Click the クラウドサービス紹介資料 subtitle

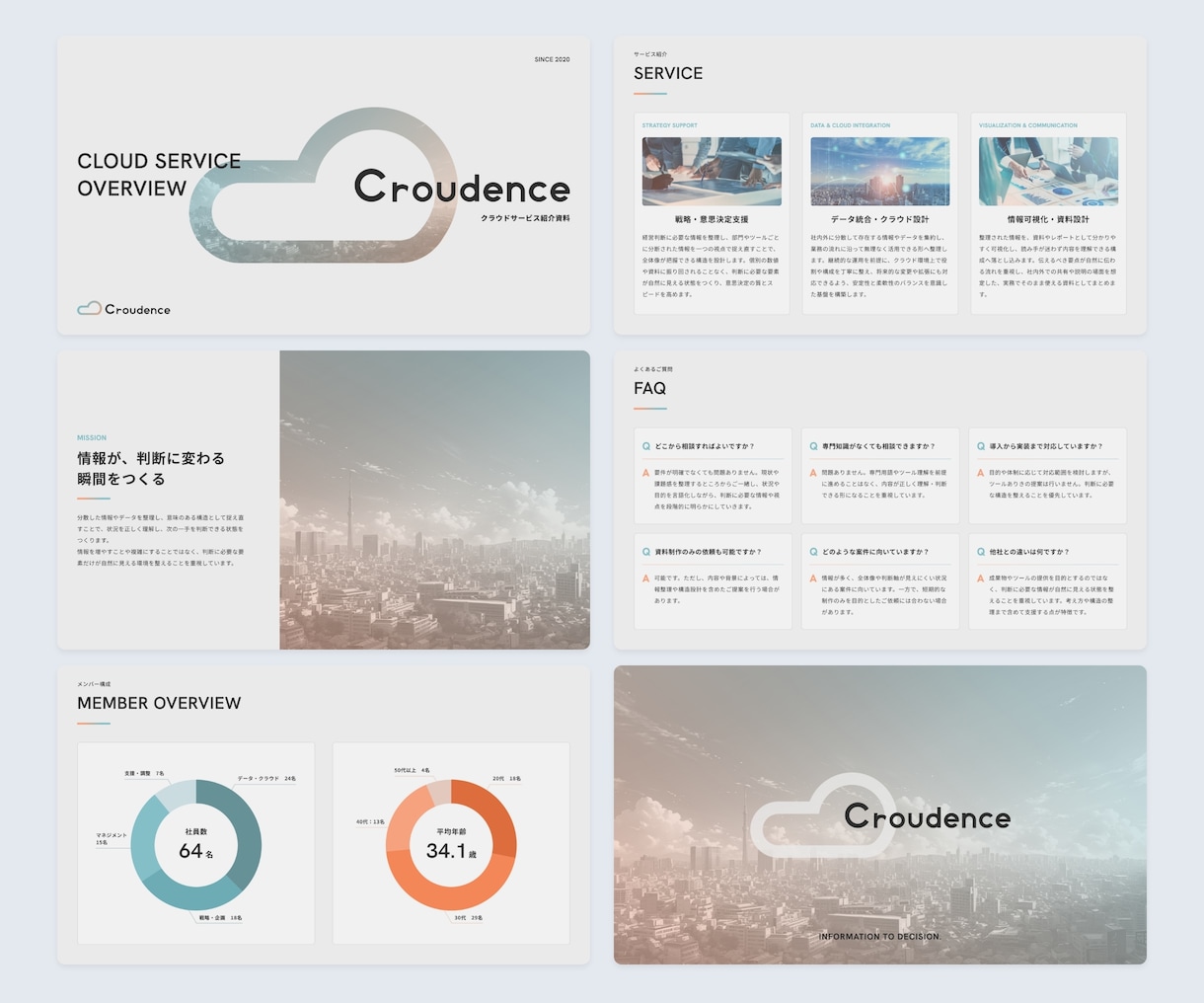click(525, 218)
